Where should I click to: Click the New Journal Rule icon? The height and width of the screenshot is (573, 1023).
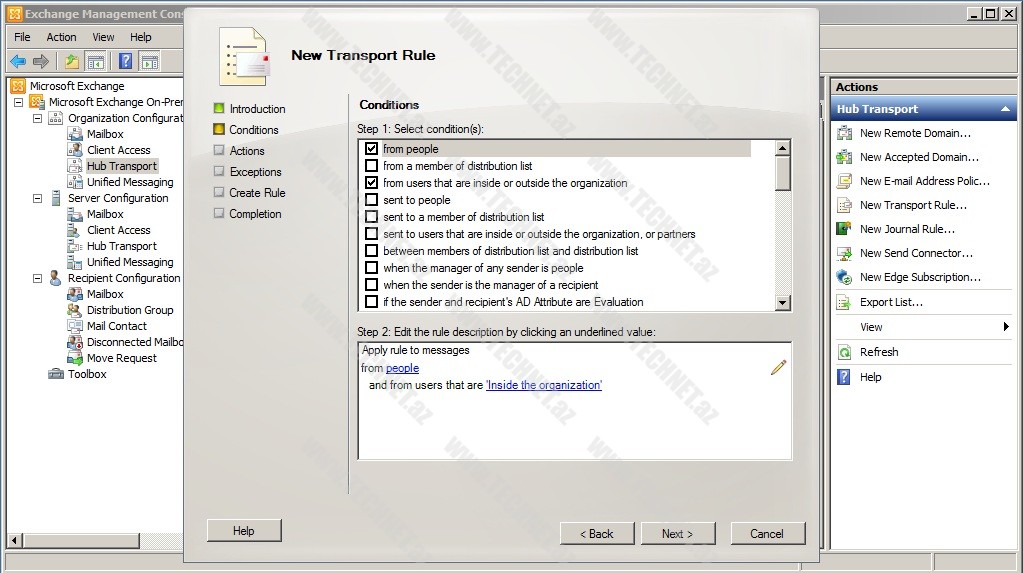point(844,229)
